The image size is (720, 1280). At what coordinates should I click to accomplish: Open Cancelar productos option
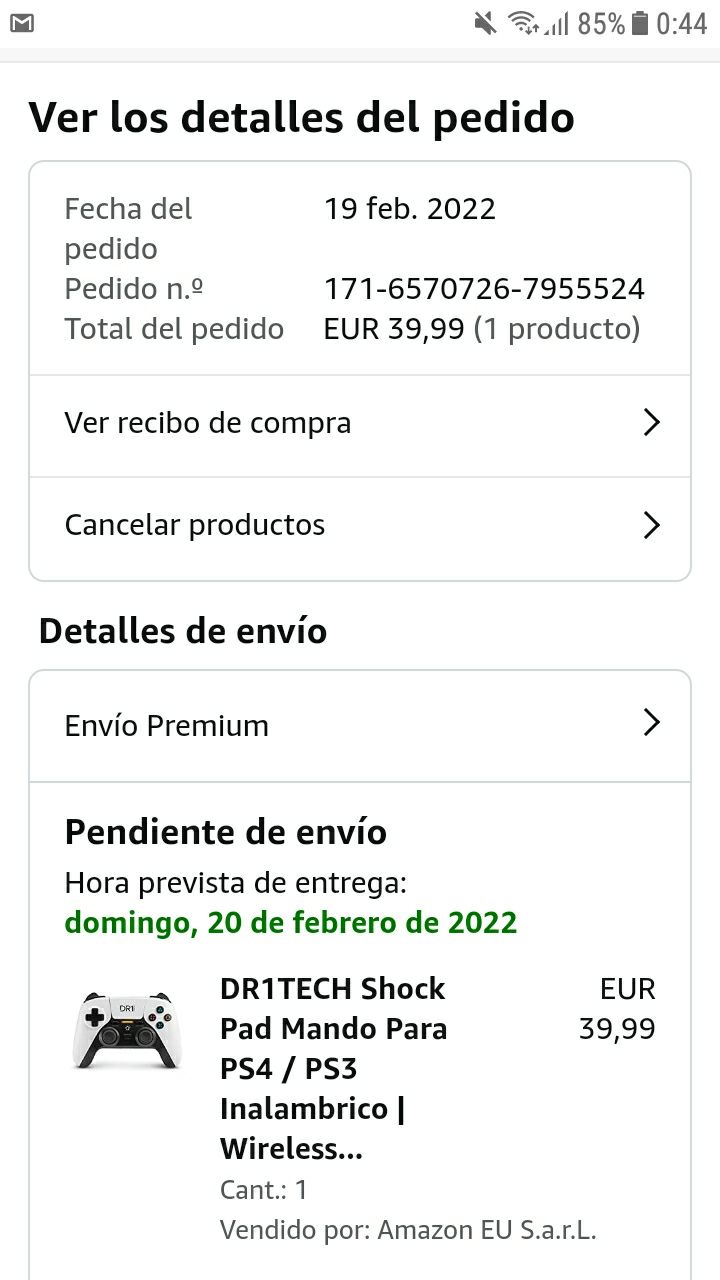360,527
